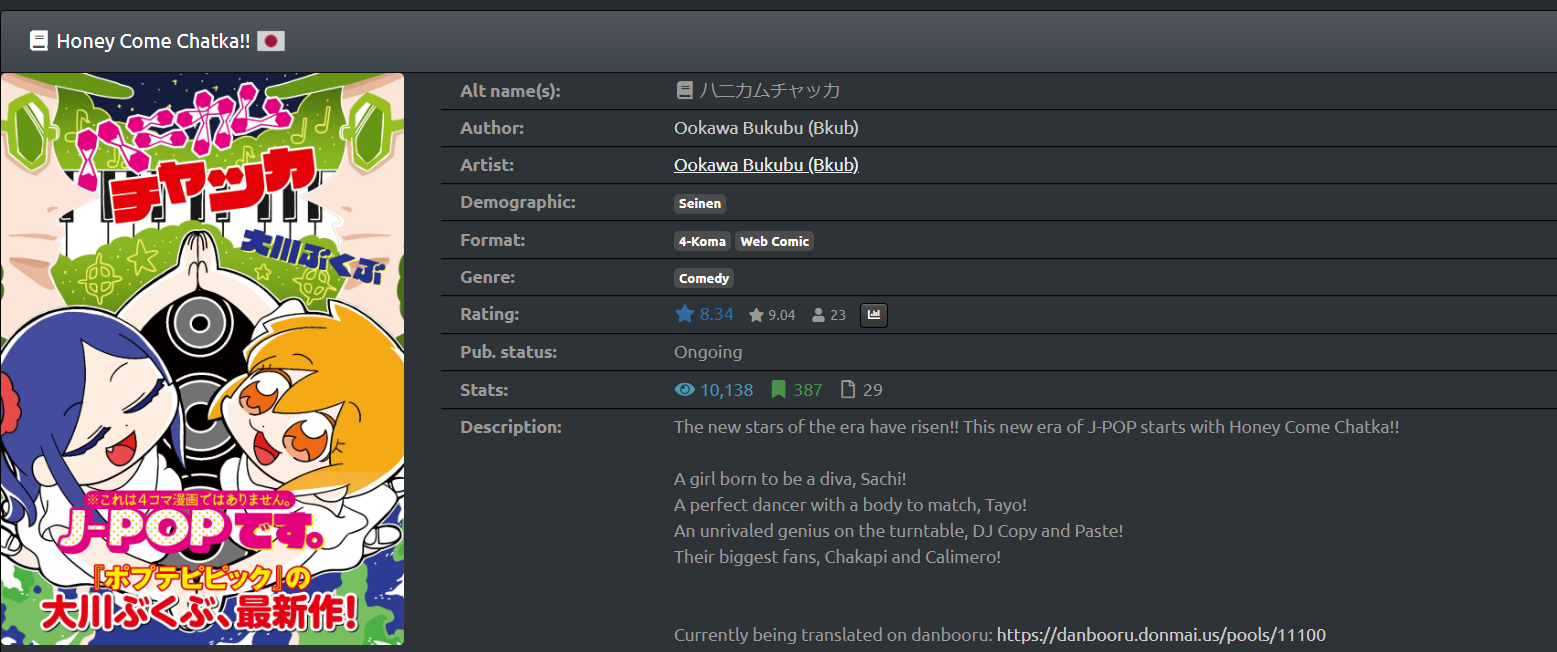Click the Genre: label
This screenshot has width=1557, height=652.
tap(488, 277)
